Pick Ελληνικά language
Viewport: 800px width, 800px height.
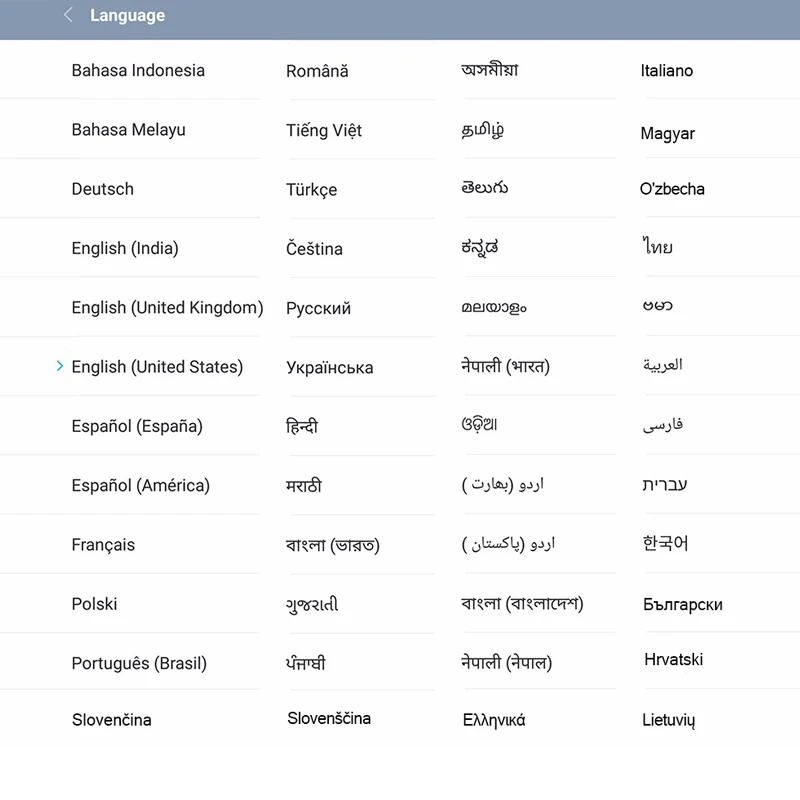click(494, 720)
